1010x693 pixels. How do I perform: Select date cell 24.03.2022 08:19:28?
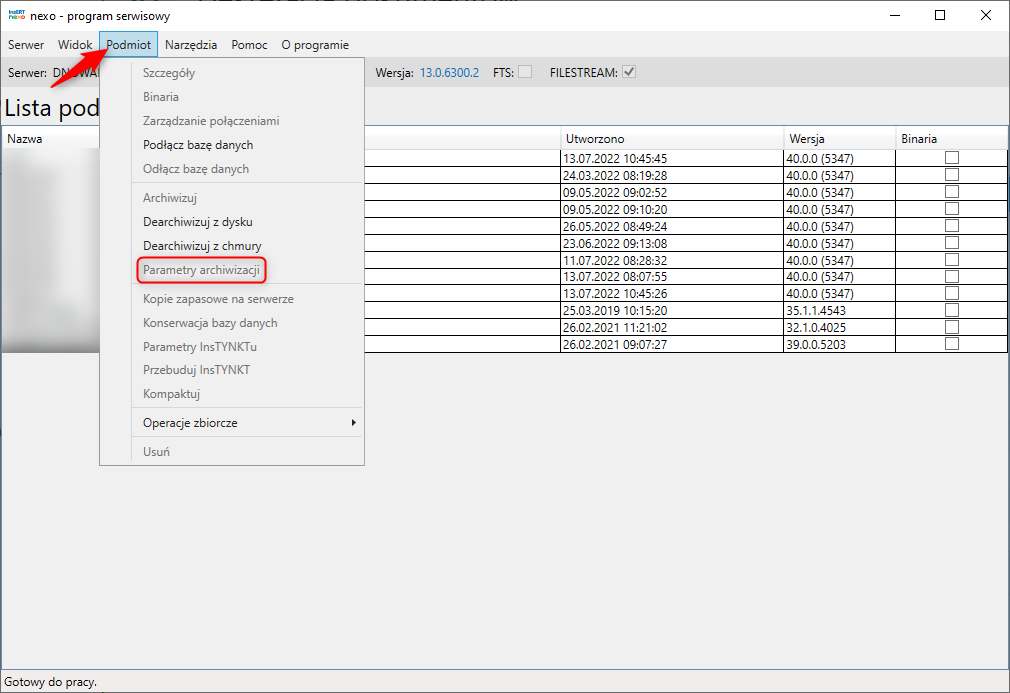pyautogui.click(x=672, y=175)
